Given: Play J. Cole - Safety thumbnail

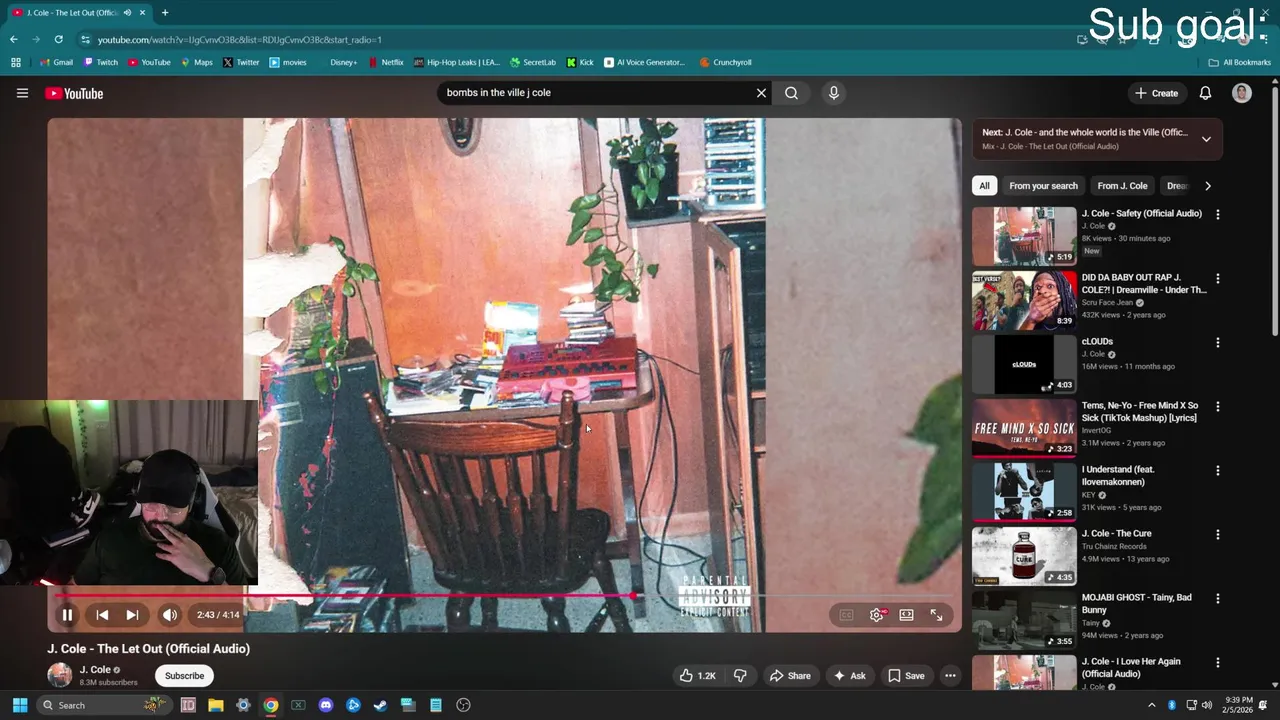Looking at the screenshot, I should [1024, 236].
